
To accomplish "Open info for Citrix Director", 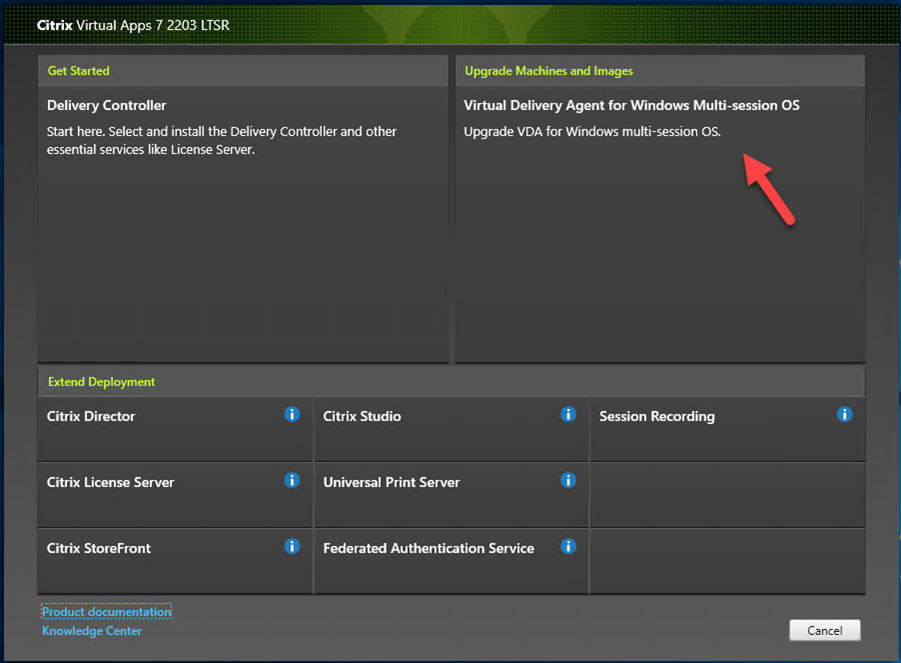I will click(x=292, y=414).
